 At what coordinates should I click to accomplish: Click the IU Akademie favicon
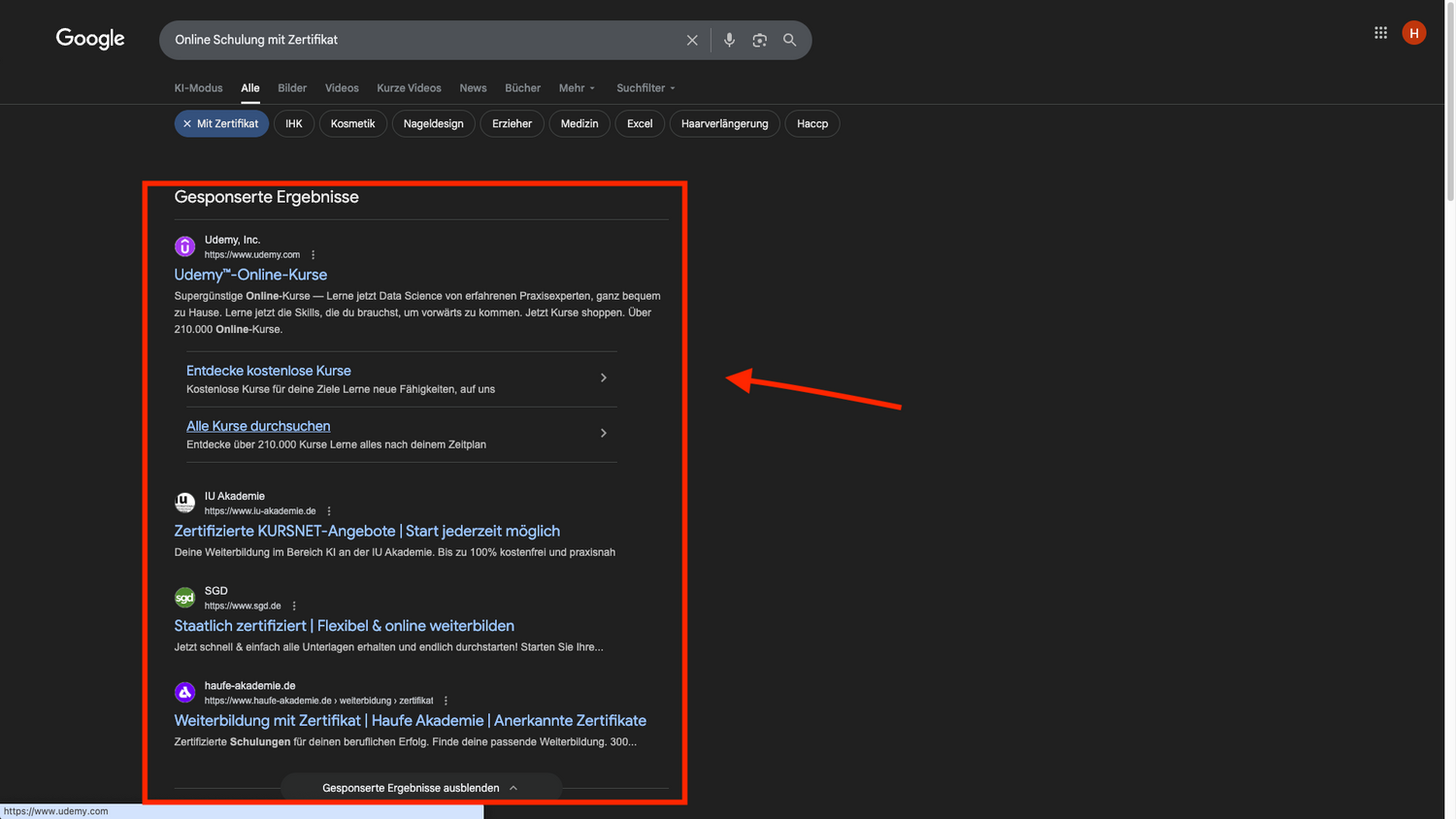(184, 503)
